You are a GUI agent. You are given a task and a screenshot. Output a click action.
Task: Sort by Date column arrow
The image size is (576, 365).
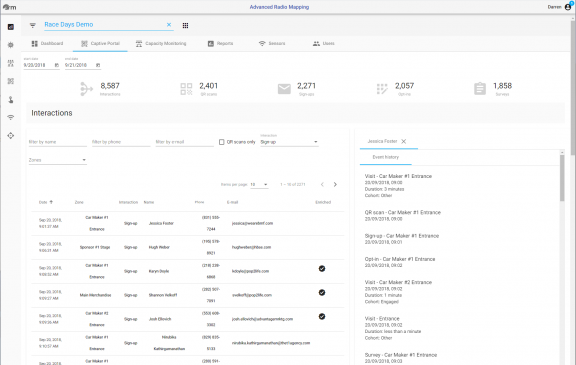pos(51,202)
